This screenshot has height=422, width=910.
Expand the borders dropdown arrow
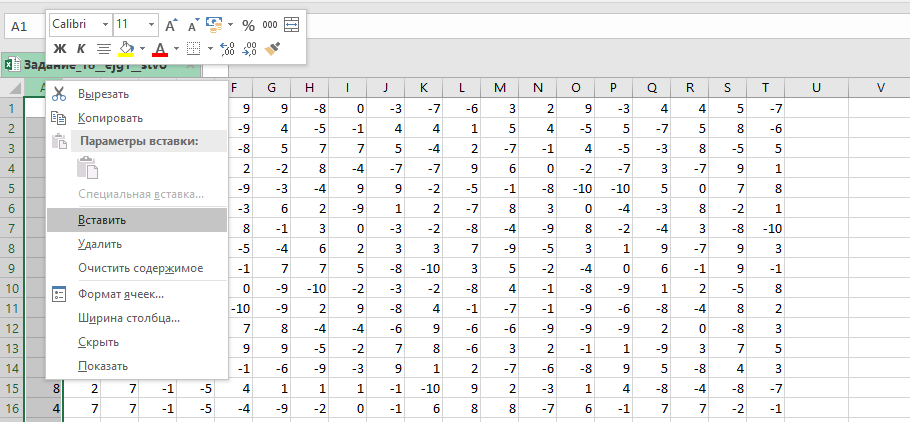coord(208,48)
